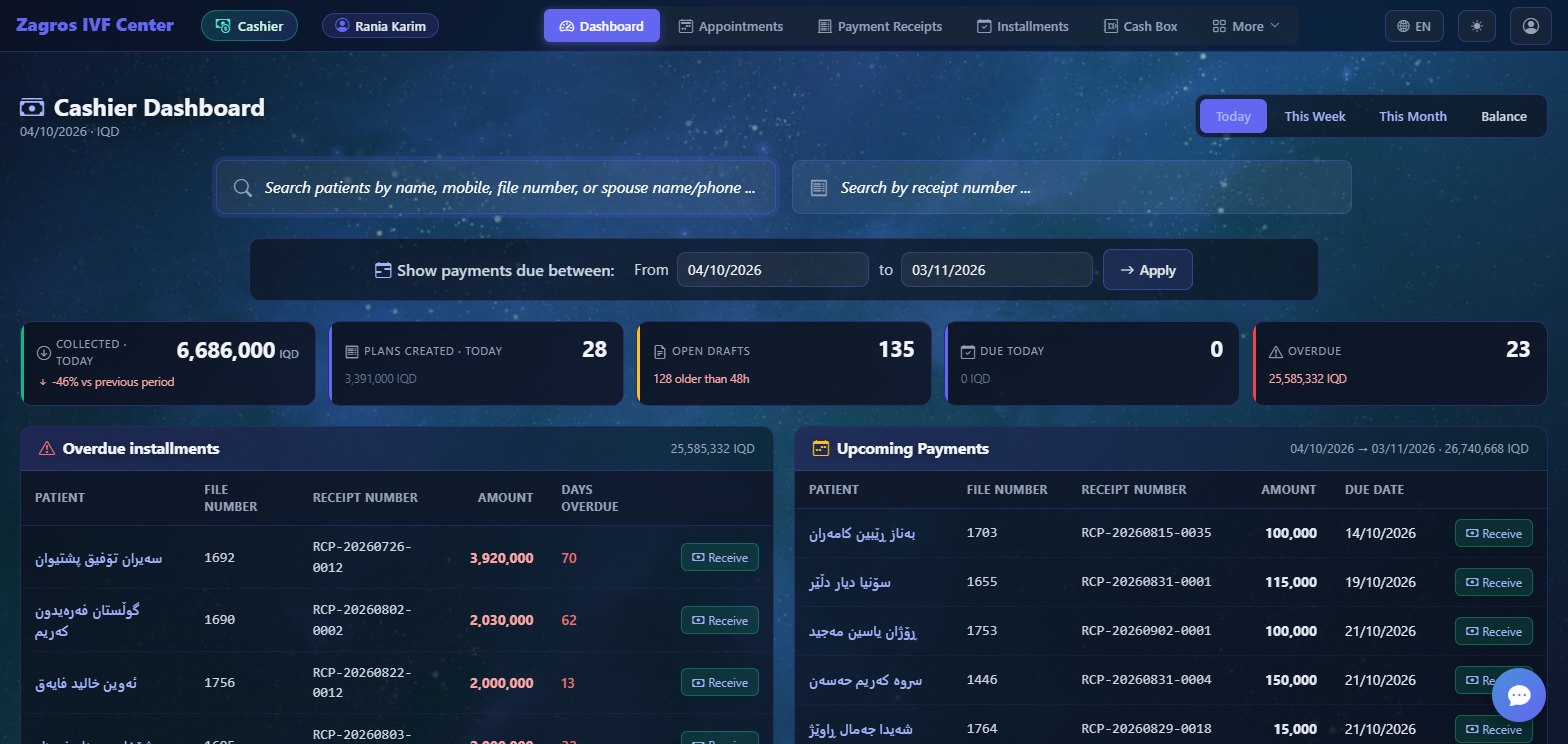Select the Balance period filter
This screenshot has height=744, width=1568.
click(x=1504, y=116)
